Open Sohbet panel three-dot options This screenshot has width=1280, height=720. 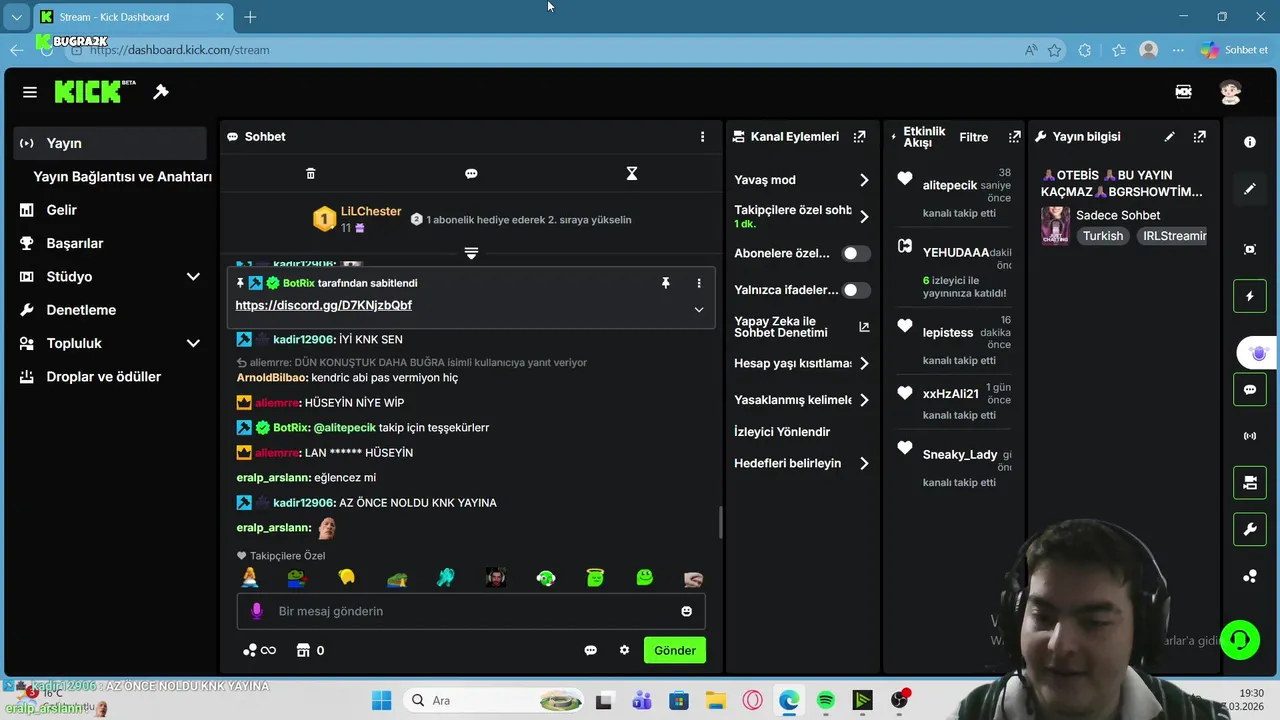[x=702, y=137]
